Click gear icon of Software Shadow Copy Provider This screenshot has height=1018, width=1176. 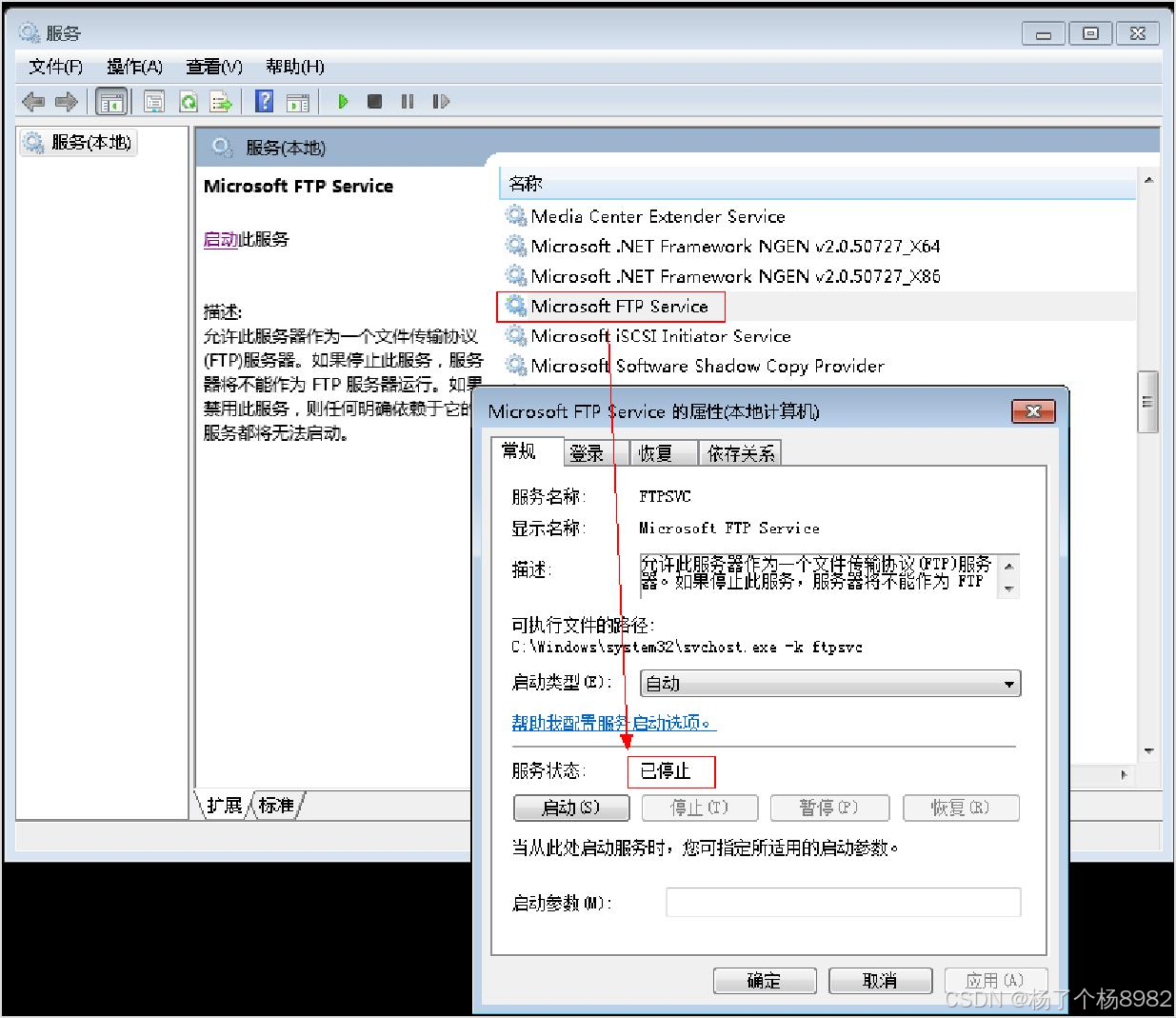pyautogui.click(x=516, y=365)
